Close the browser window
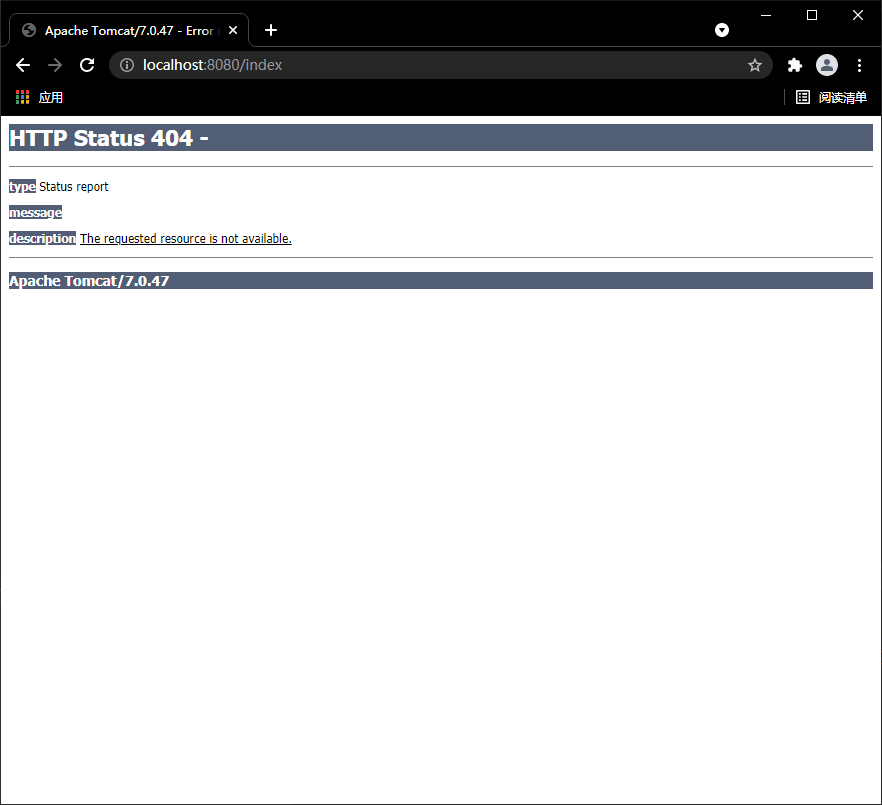The image size is (882, 805). click(858, 15)
